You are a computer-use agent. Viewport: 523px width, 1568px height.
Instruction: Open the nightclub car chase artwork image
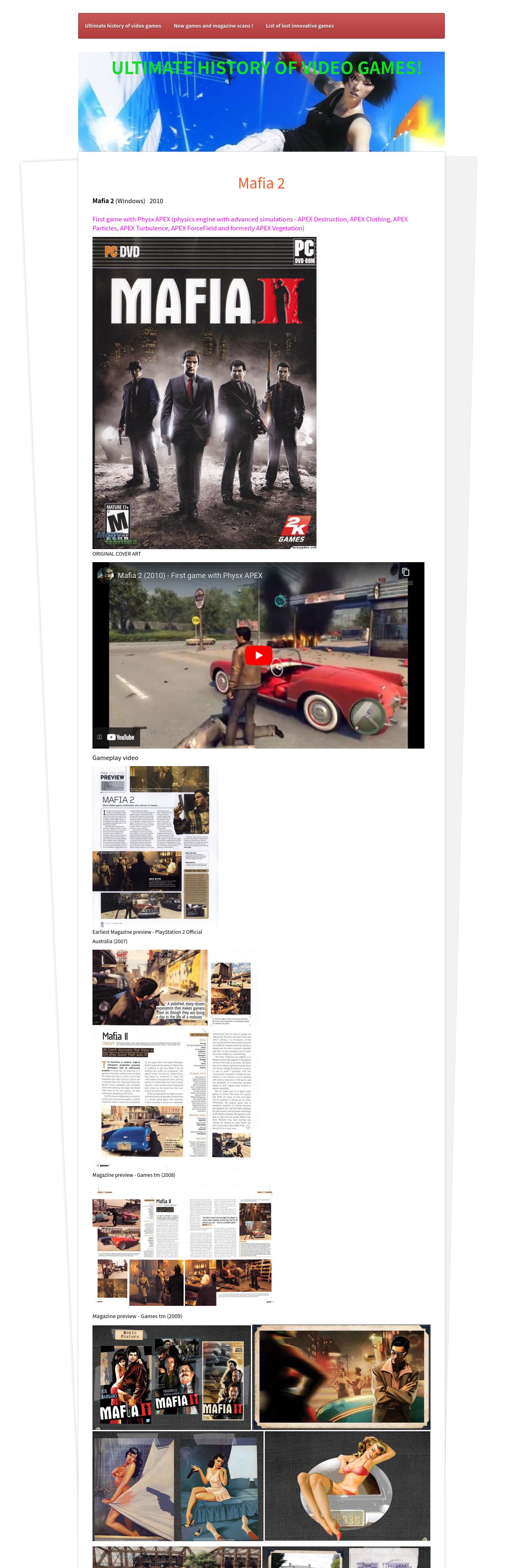341,1377
